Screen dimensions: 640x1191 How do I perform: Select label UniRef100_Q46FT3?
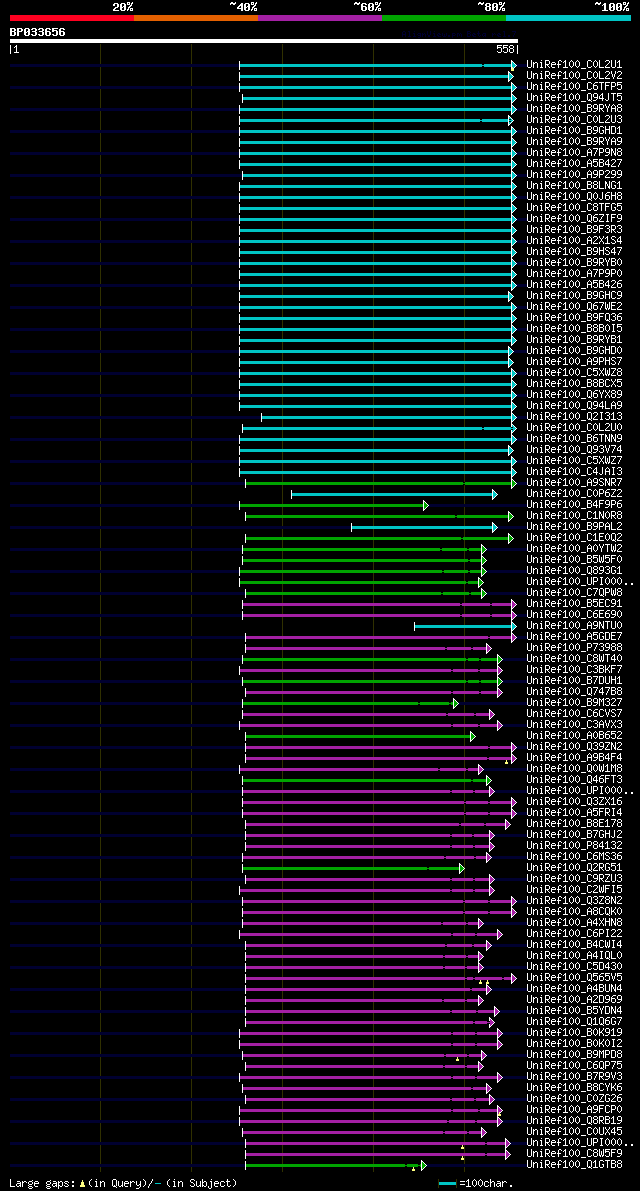574,781
